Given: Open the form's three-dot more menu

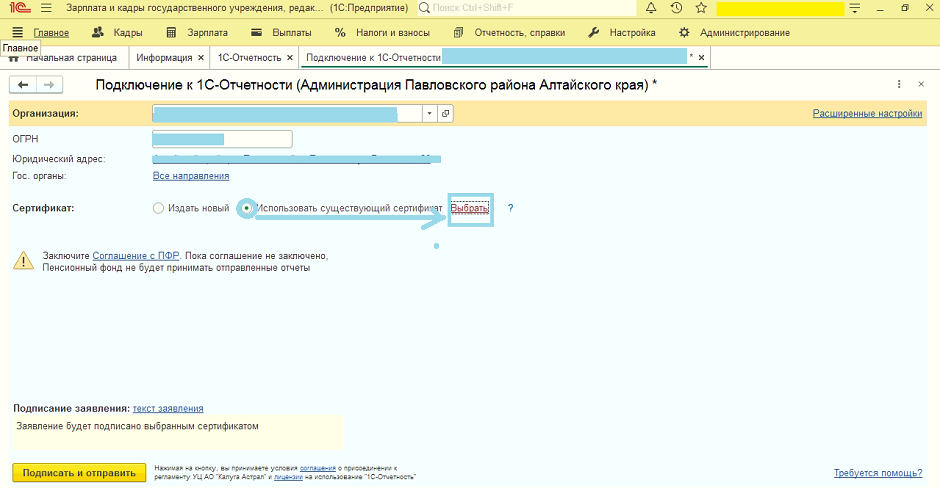Looking at the screenshot, I should coord(899,85).
